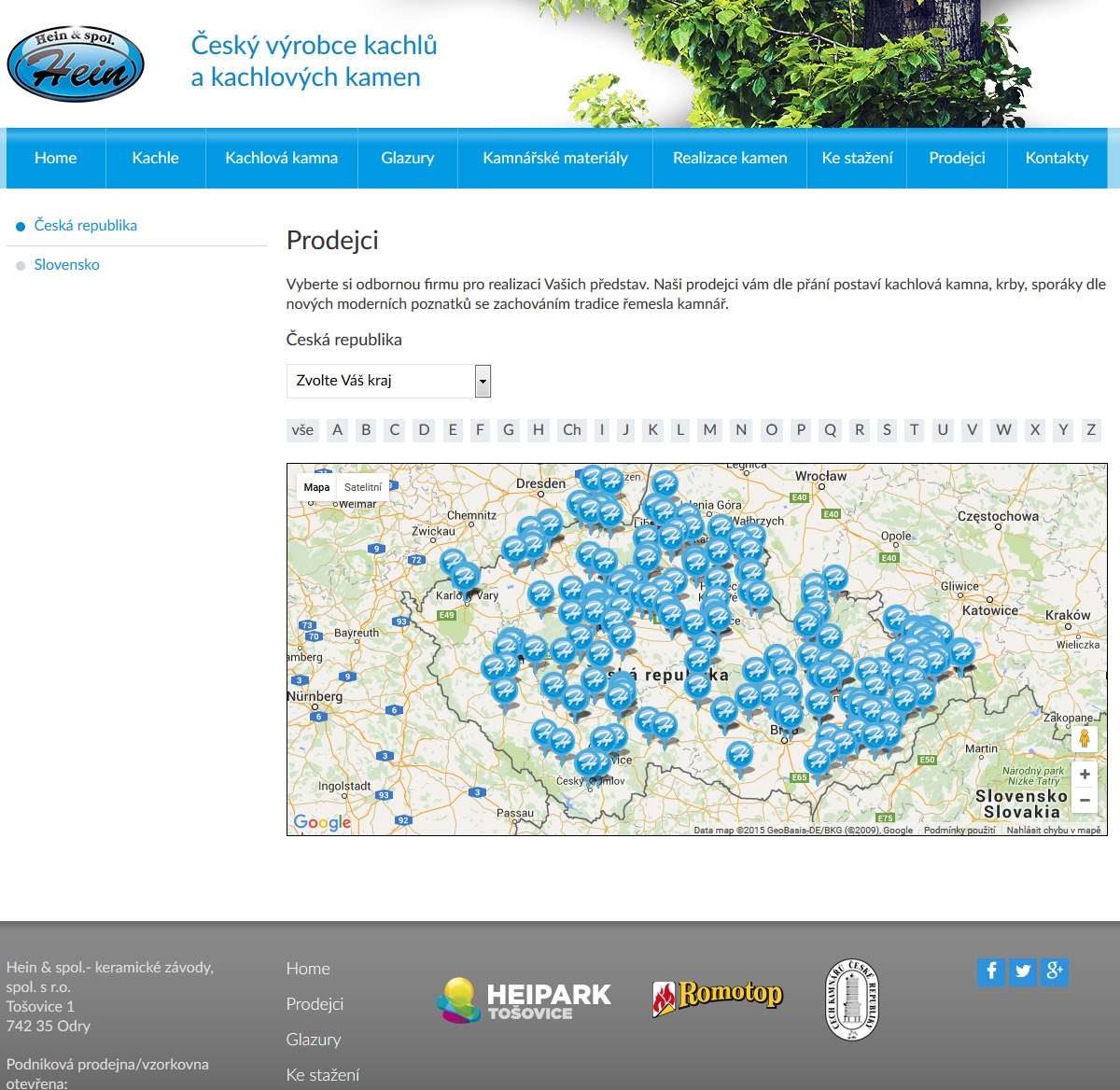Filter dealers by letter Y

click(x=1063, y=430)
